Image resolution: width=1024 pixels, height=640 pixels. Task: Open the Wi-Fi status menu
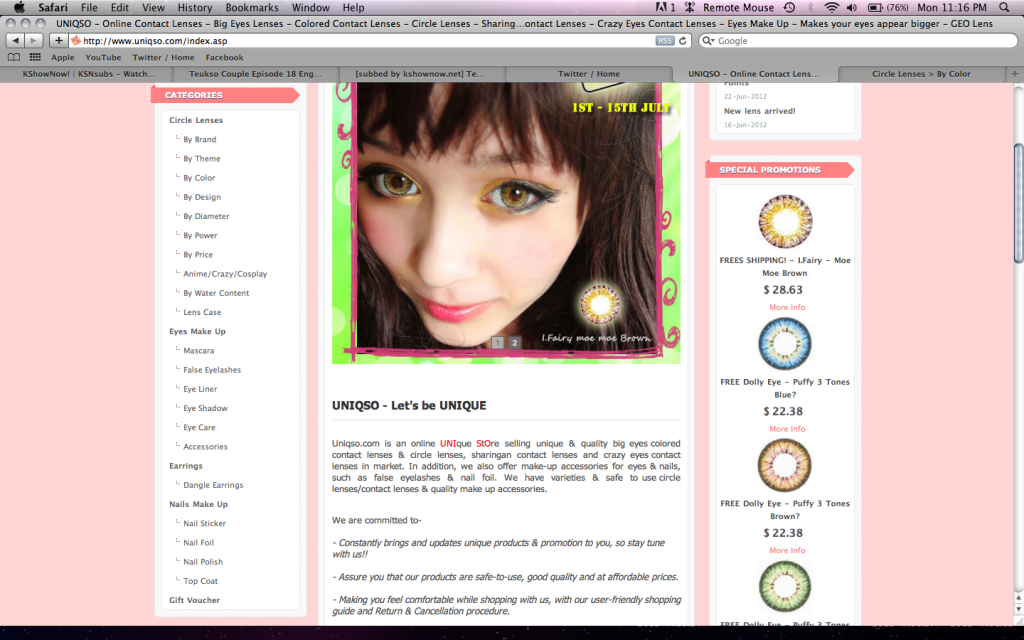[x=831, y=8]
